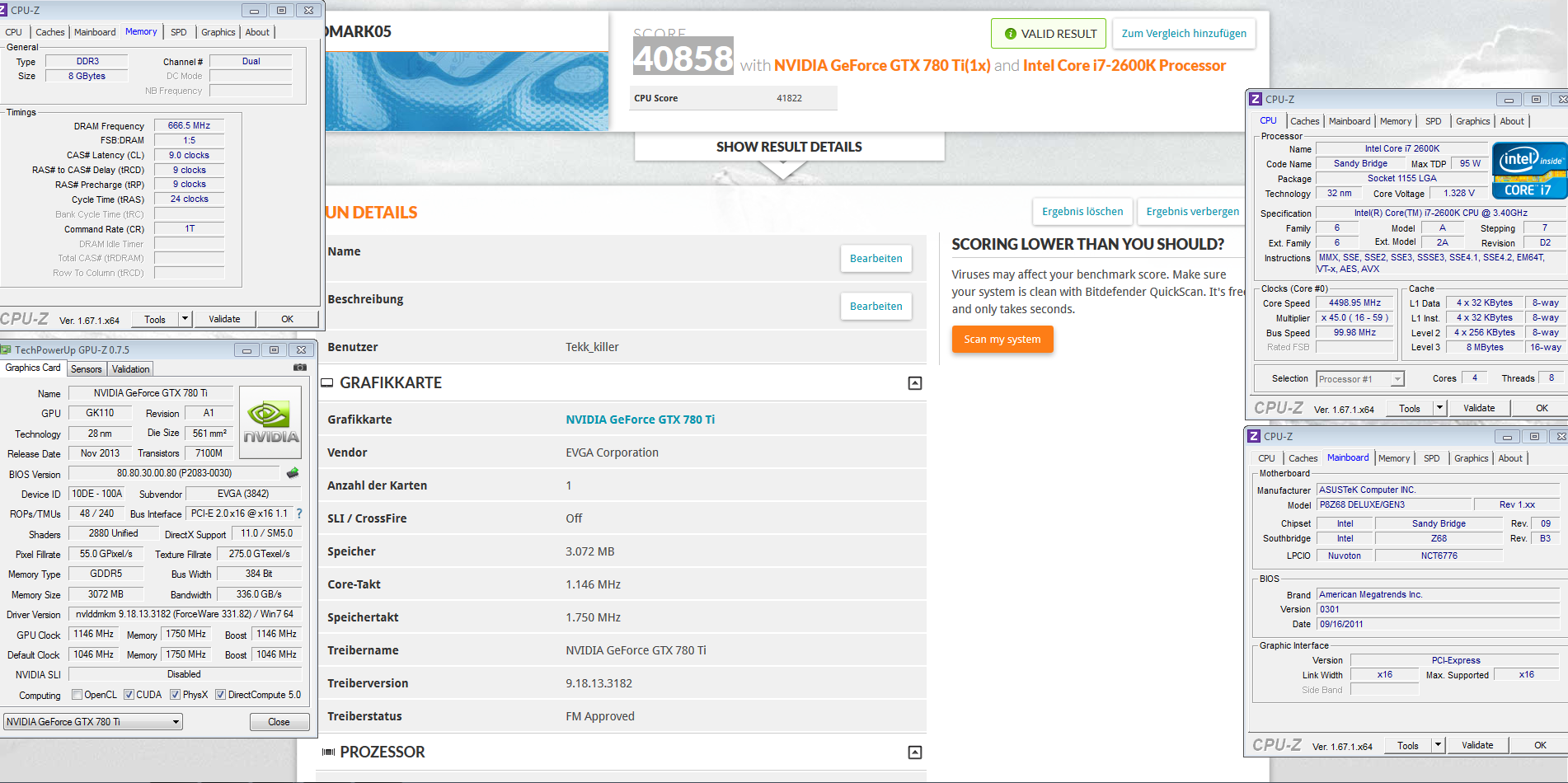Image resolution: width=1568 pixels, height=783 pixels.
Task: Click mainboard Model field P8Z68 DELUXE/GEN3
Action: (x=1394, y=504)
